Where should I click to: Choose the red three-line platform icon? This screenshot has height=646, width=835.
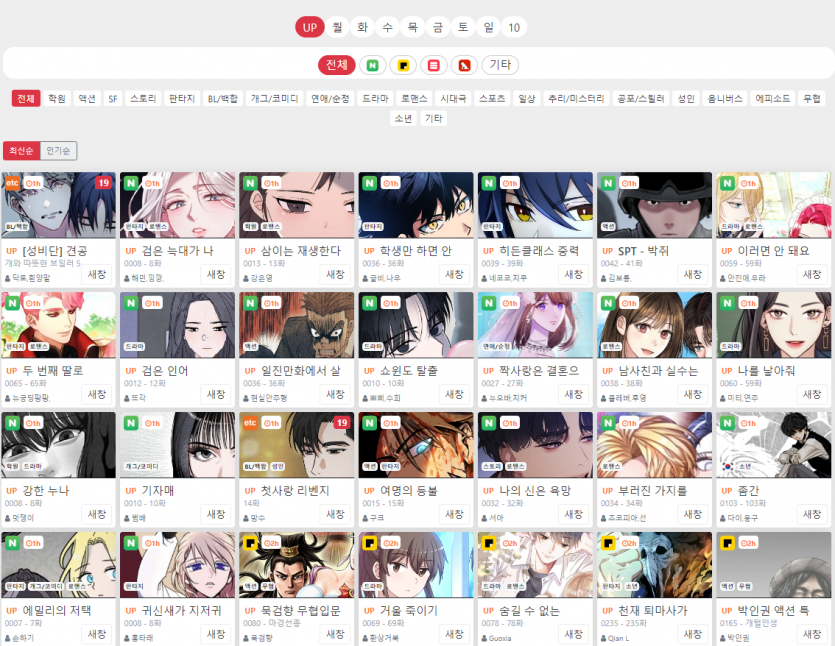click(x=433, y=65)
